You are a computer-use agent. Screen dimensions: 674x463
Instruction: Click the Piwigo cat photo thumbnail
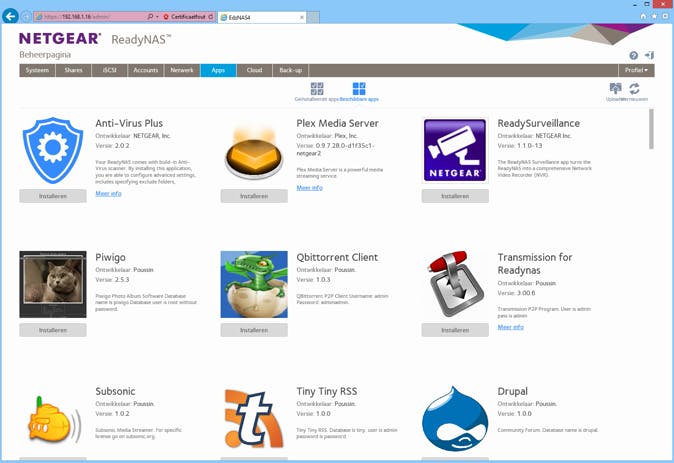pyautogui.click(x=53, y=284)
